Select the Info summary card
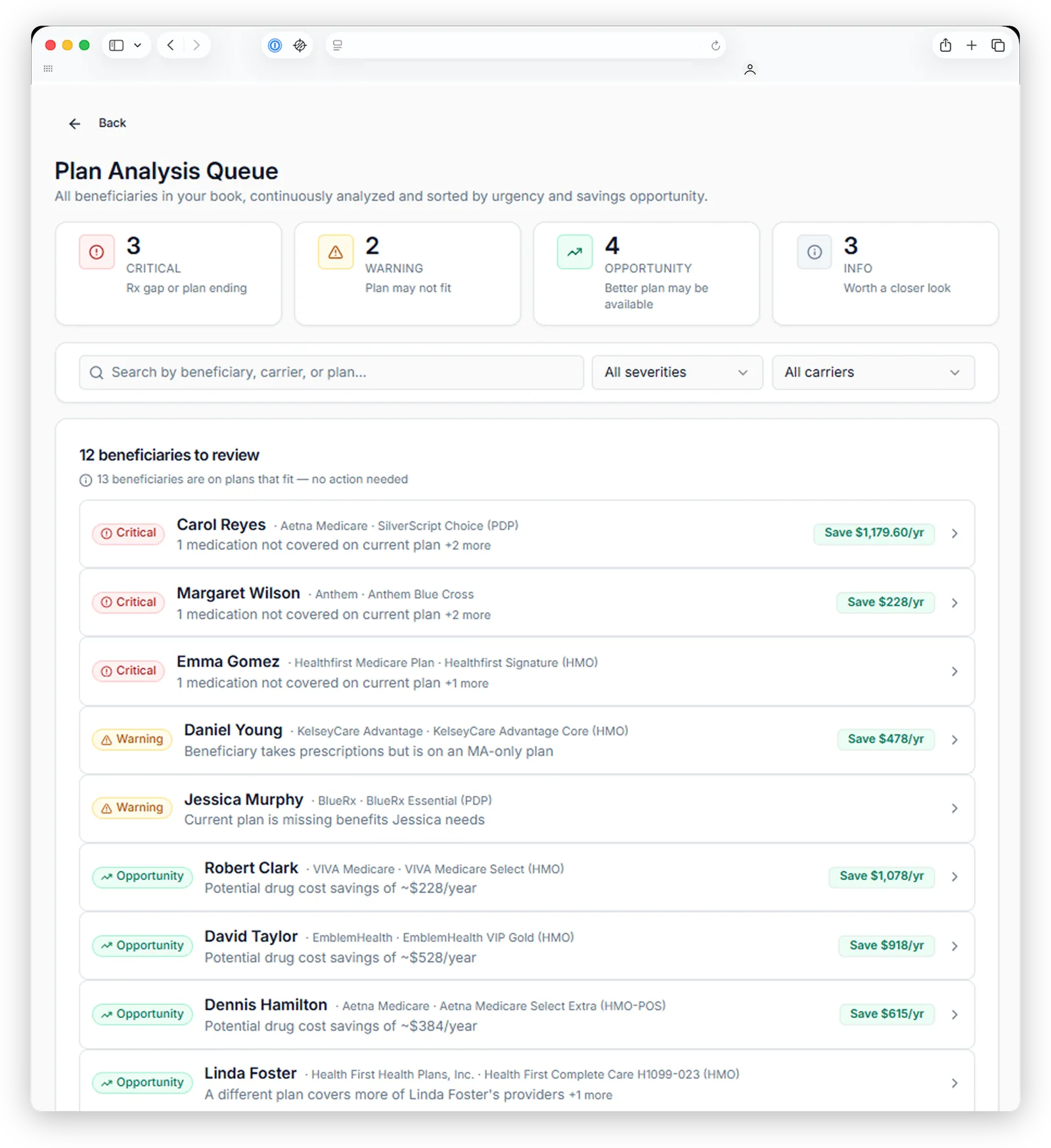The height and width of the screenshot is (1148, 1051). click(885, 273)
